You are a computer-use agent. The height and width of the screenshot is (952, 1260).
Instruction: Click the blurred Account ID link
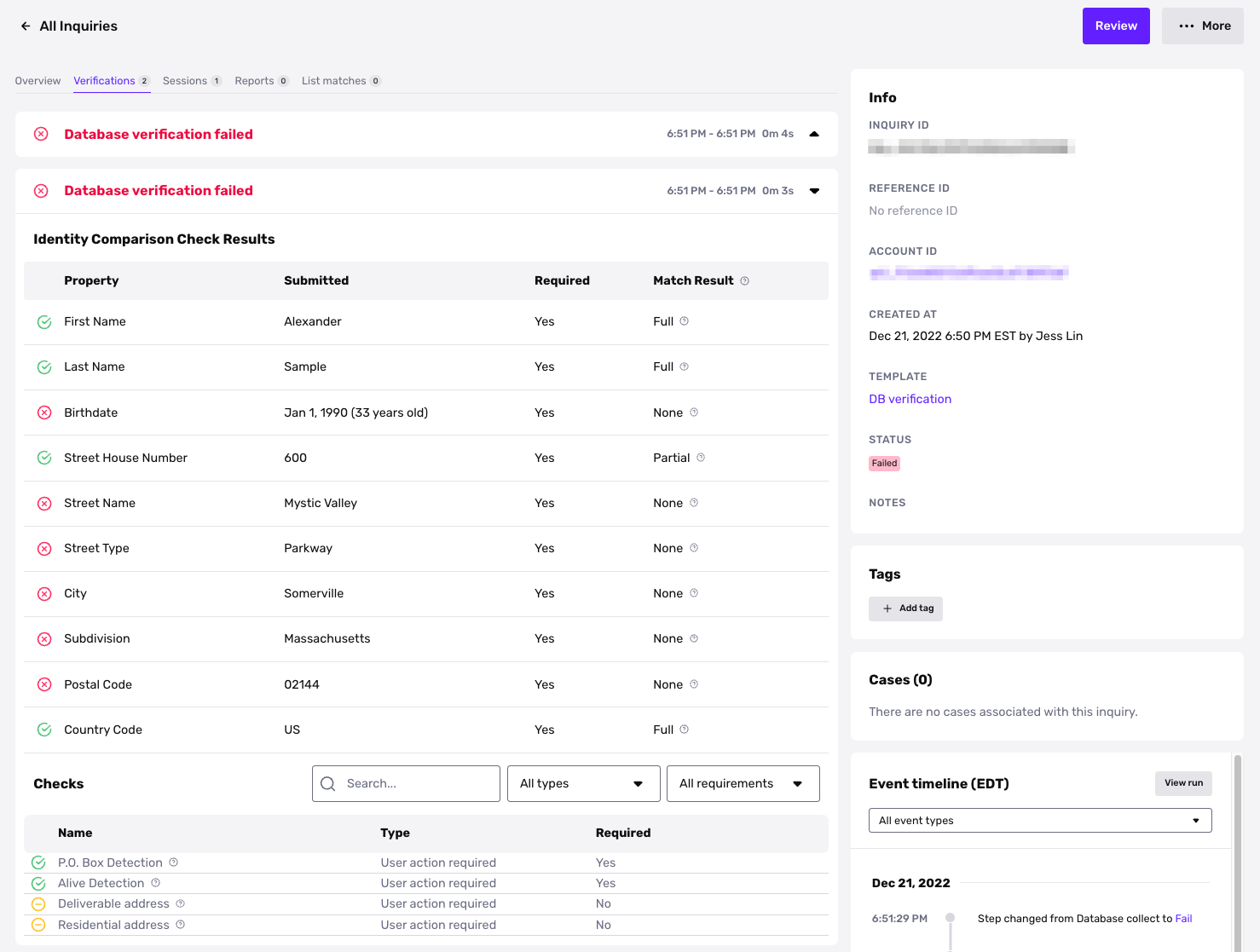point(968,273)
